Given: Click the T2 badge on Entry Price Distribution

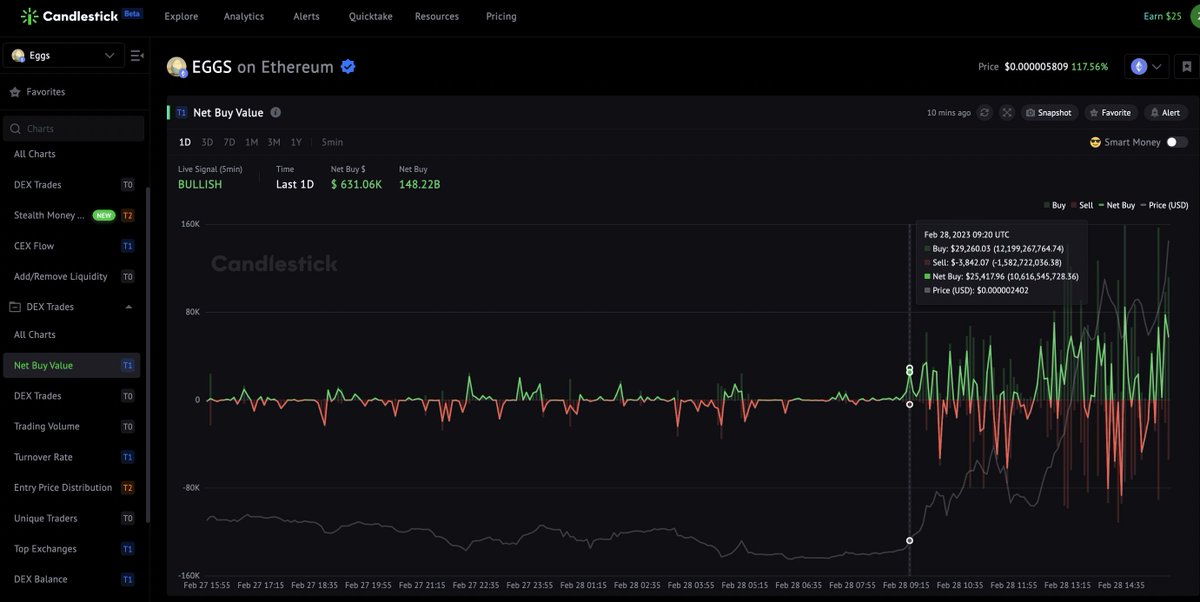Looking at the screenshot, I should pos(127,488).
